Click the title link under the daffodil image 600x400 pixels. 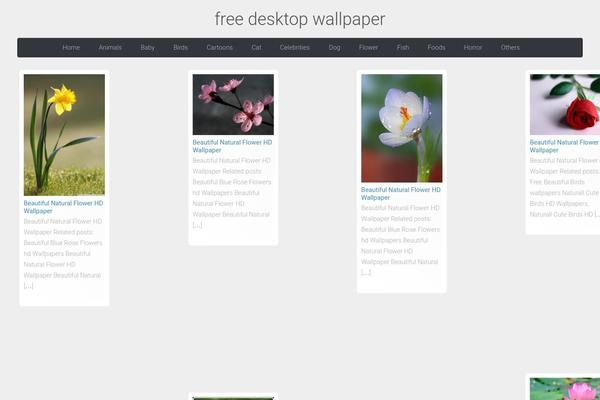coord(64,207)
